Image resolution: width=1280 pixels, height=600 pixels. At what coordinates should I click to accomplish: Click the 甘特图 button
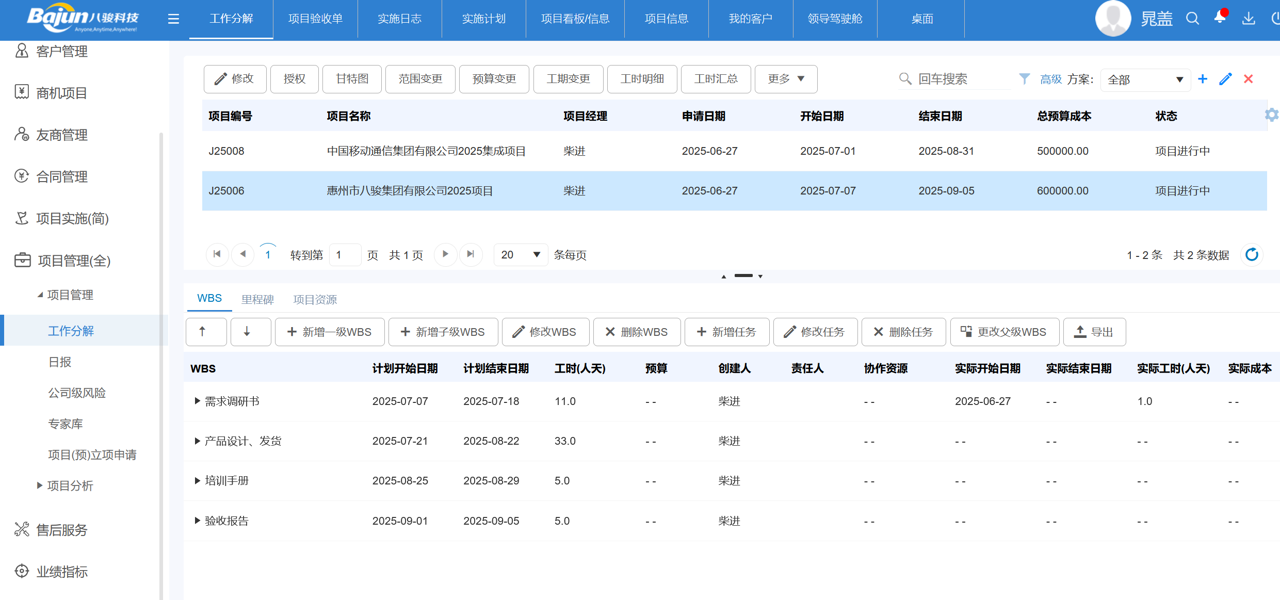352,79
